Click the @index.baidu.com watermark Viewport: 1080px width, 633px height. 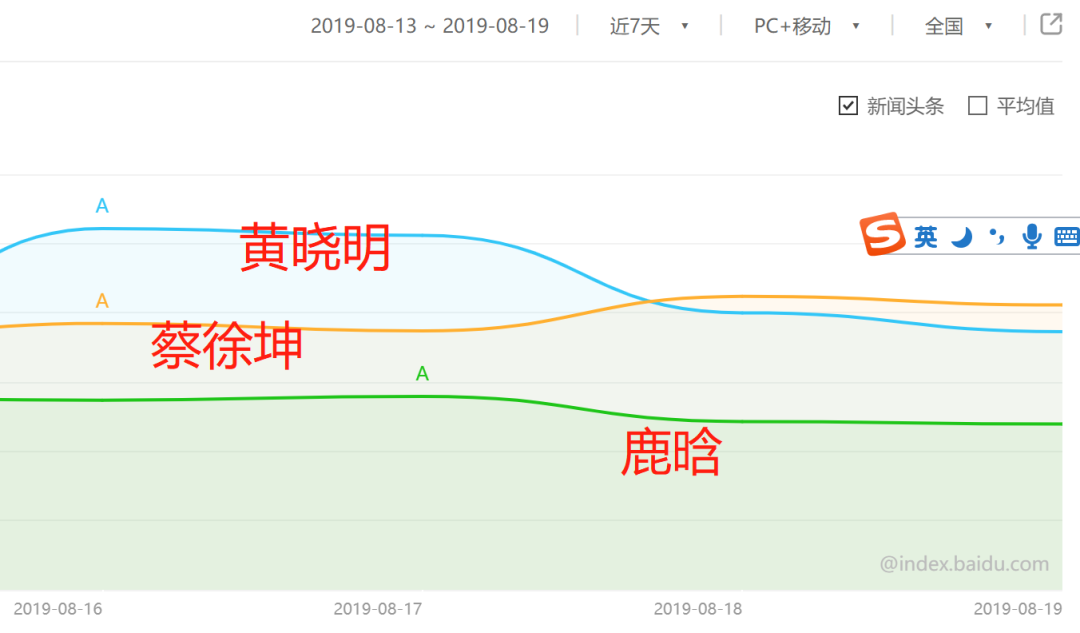pyautogui.click(x=964, y=564)
